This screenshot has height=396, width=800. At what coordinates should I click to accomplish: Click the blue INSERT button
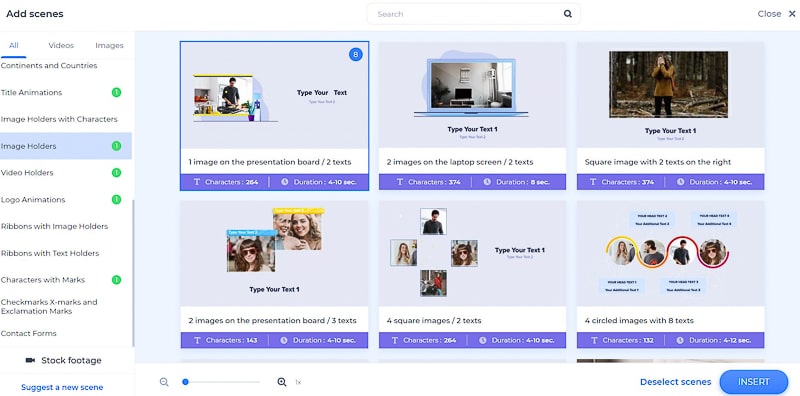pyautogui.click(x=754, y=382)
